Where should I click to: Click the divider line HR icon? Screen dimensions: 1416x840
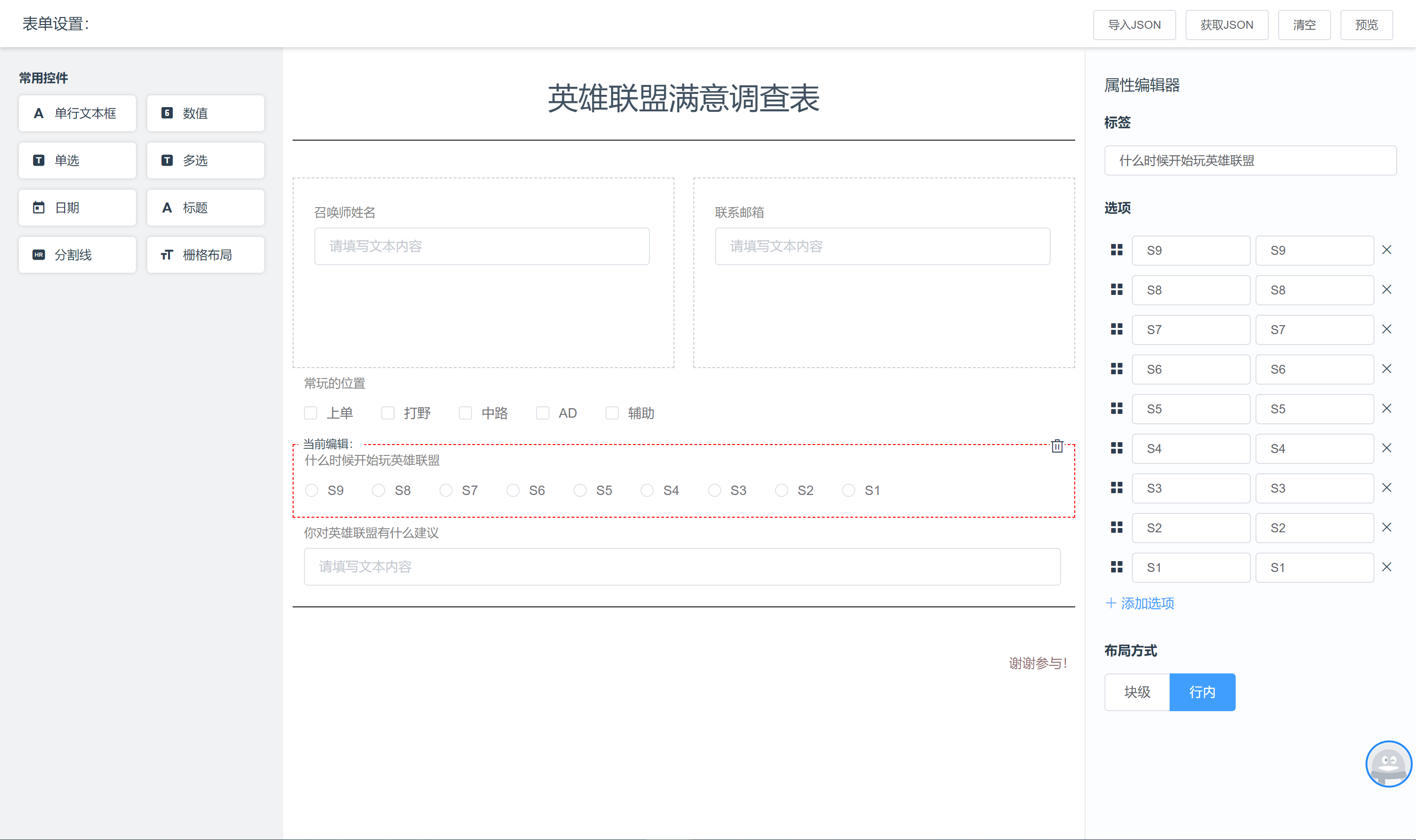[39, 255]
